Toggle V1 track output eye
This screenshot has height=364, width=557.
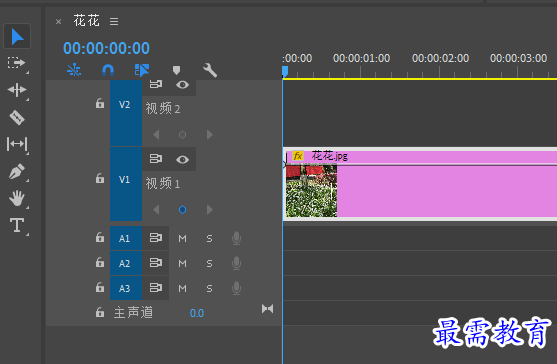click(x=182, y=159)
